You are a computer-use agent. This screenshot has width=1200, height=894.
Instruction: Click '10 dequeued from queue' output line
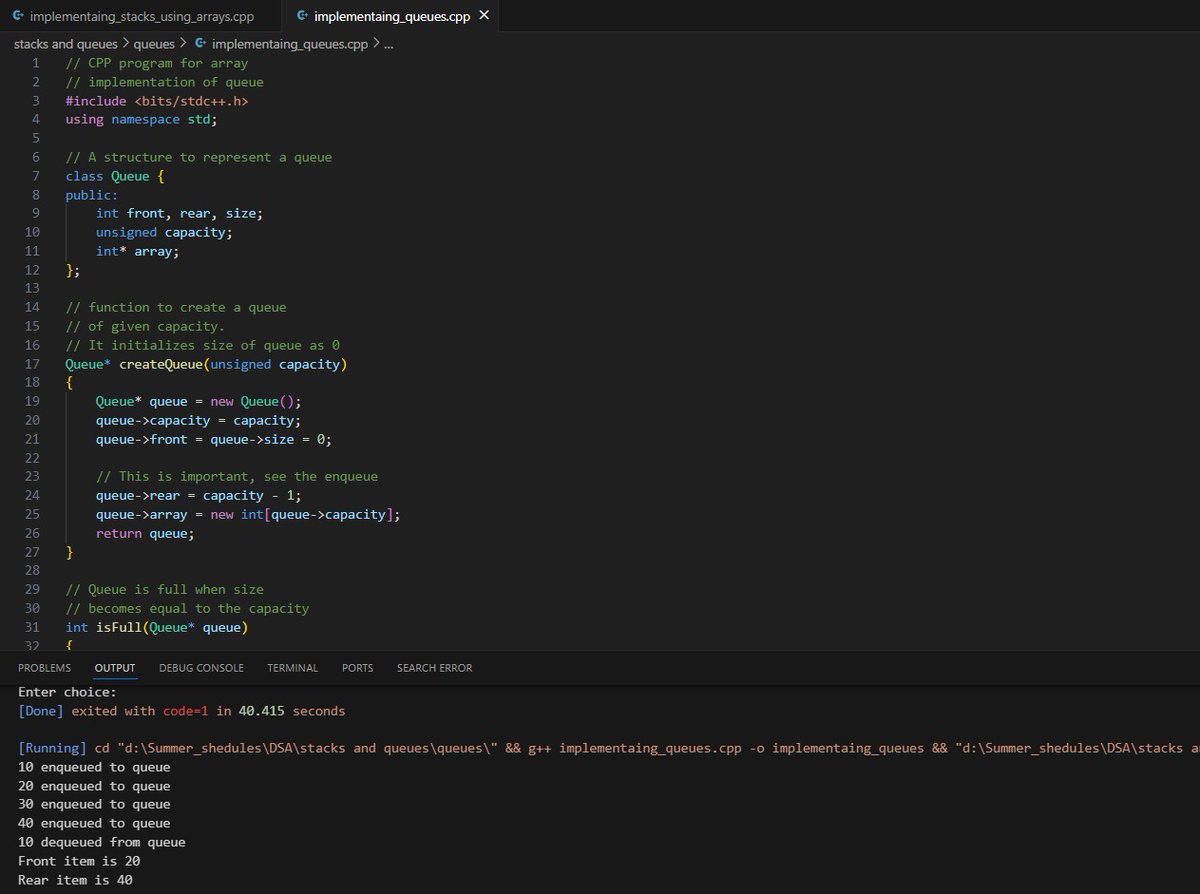(102, 842)
